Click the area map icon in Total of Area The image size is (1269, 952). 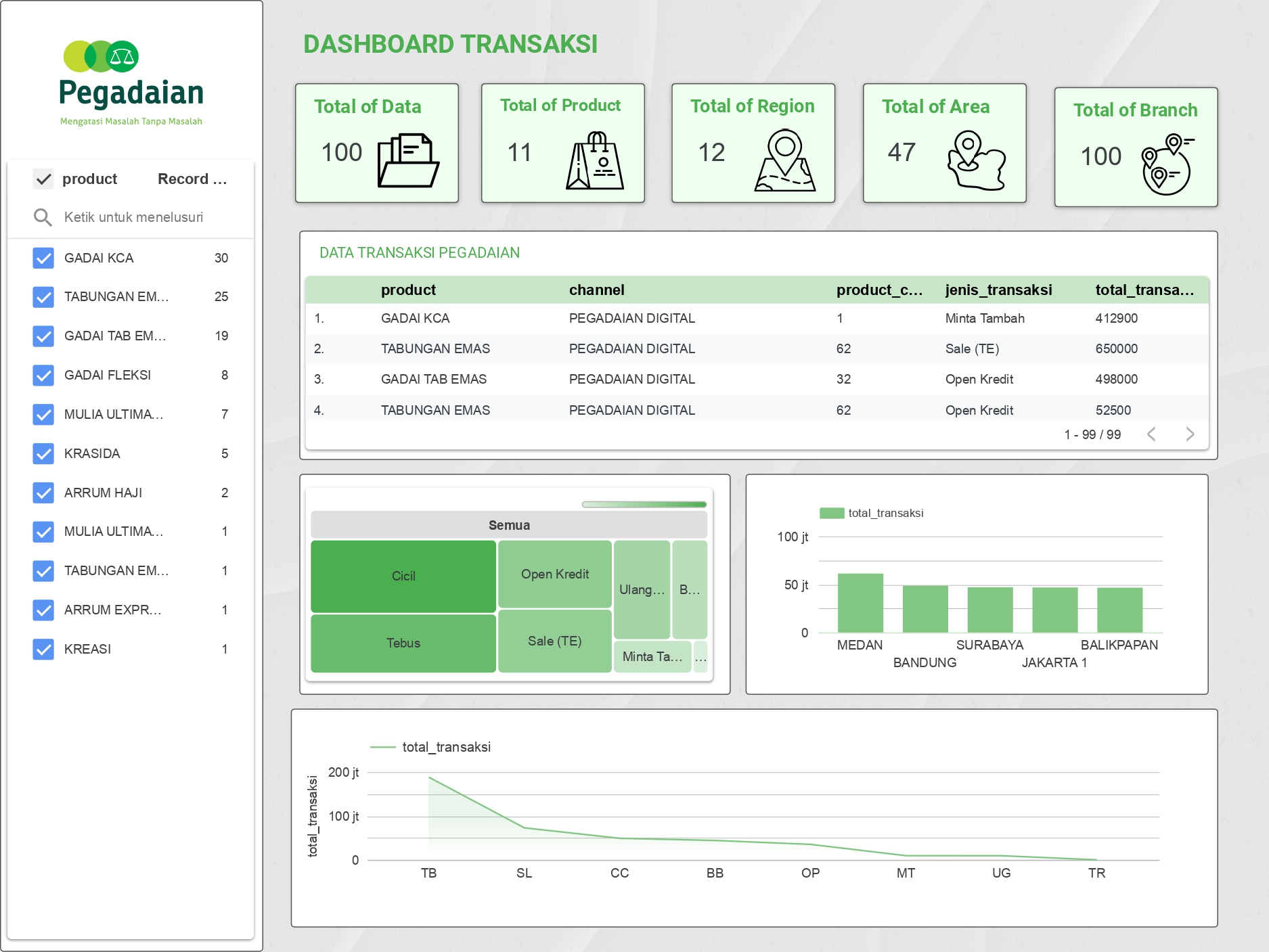point(976,160)
